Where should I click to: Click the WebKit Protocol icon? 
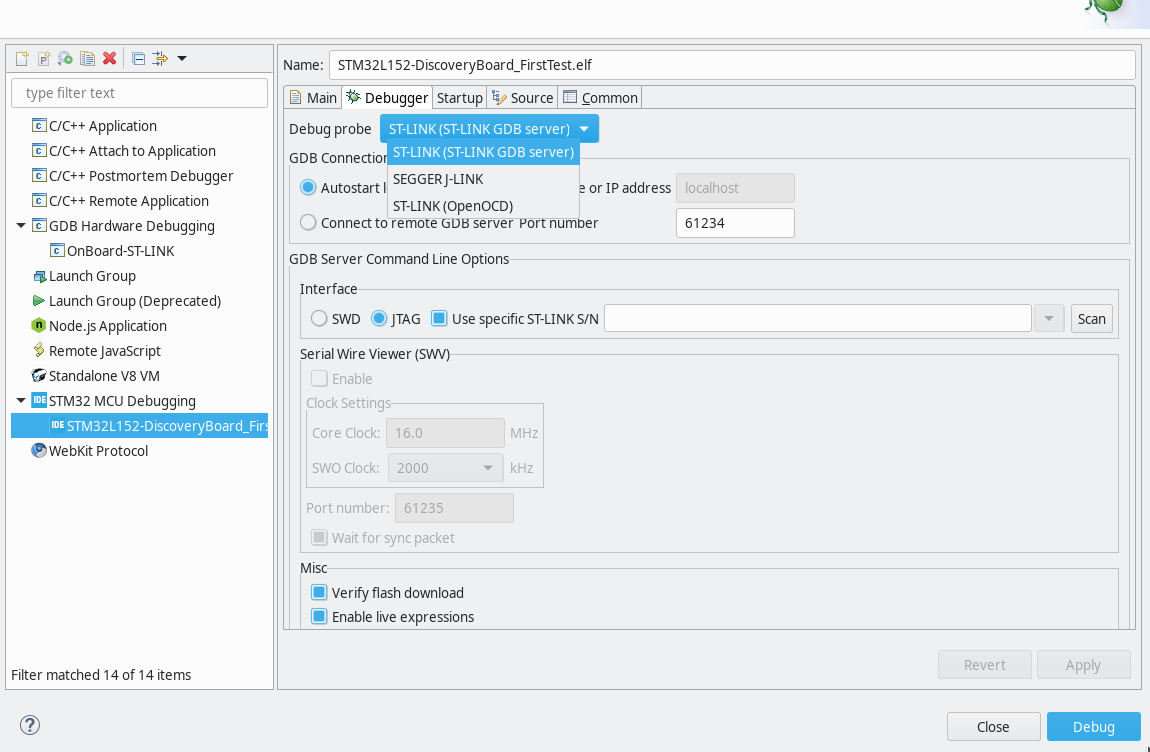point(40,450)
